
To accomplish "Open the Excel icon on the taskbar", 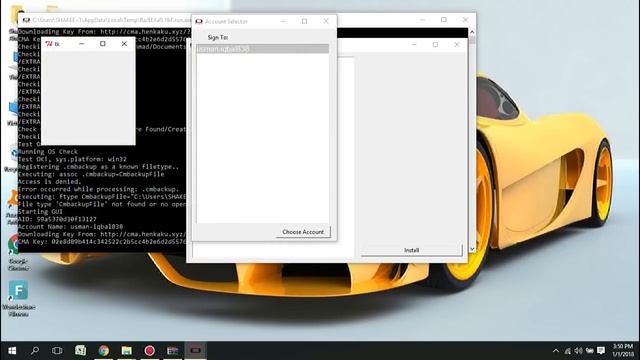I will (x=80, y=350).
